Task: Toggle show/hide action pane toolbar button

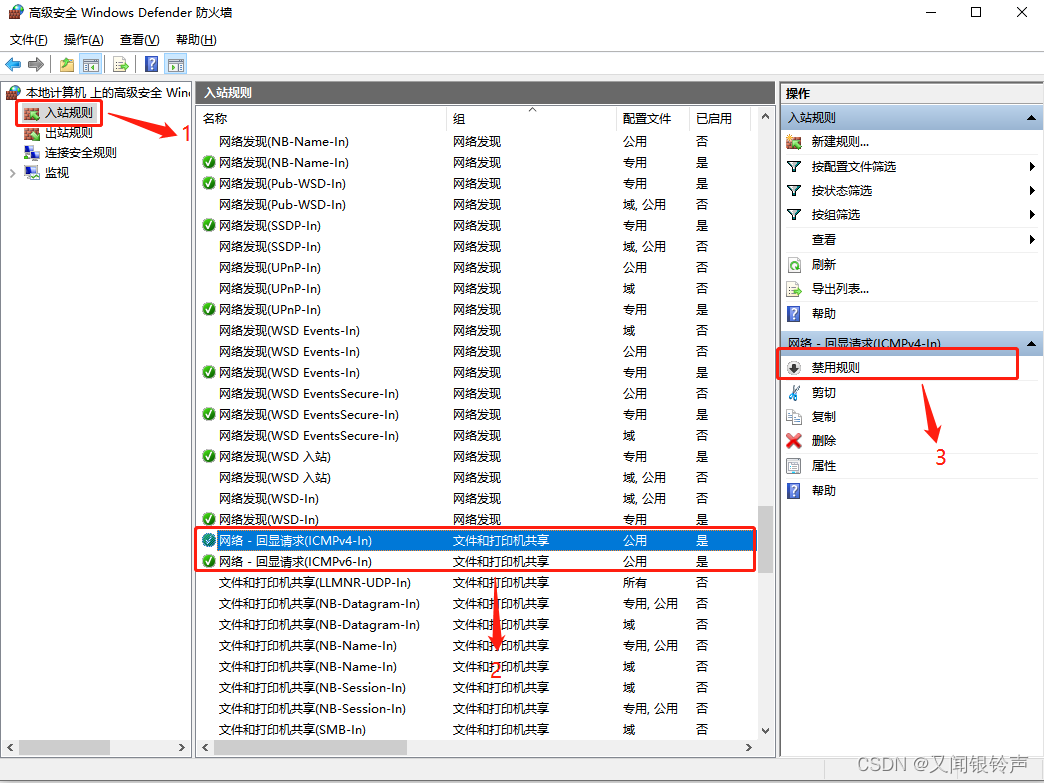Action: pos(176,65)
